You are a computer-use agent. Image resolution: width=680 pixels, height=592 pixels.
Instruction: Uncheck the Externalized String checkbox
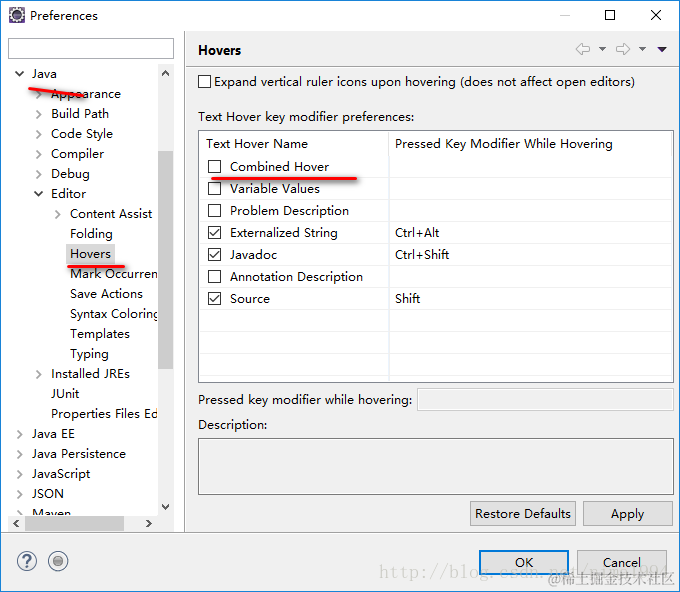pos(214,232)
